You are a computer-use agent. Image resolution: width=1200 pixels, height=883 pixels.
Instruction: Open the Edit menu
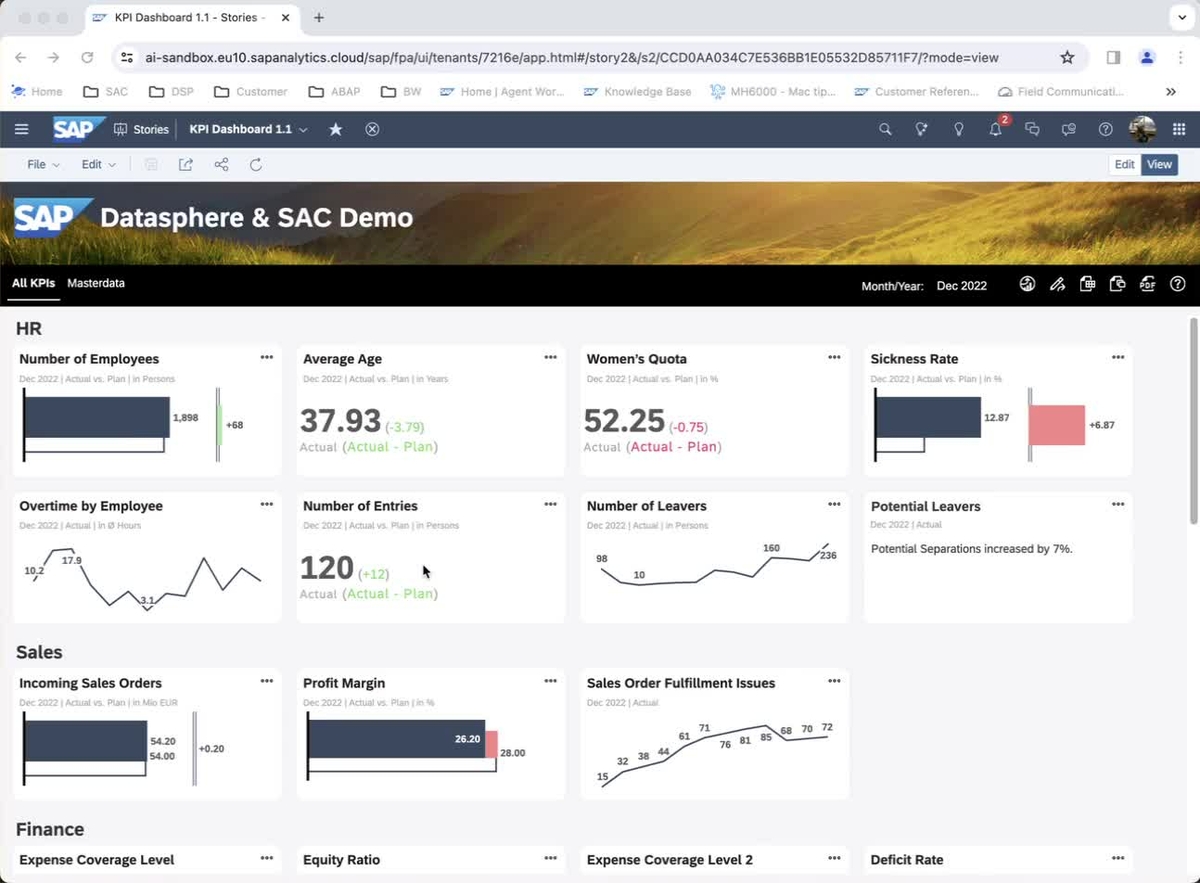[97, 164]
